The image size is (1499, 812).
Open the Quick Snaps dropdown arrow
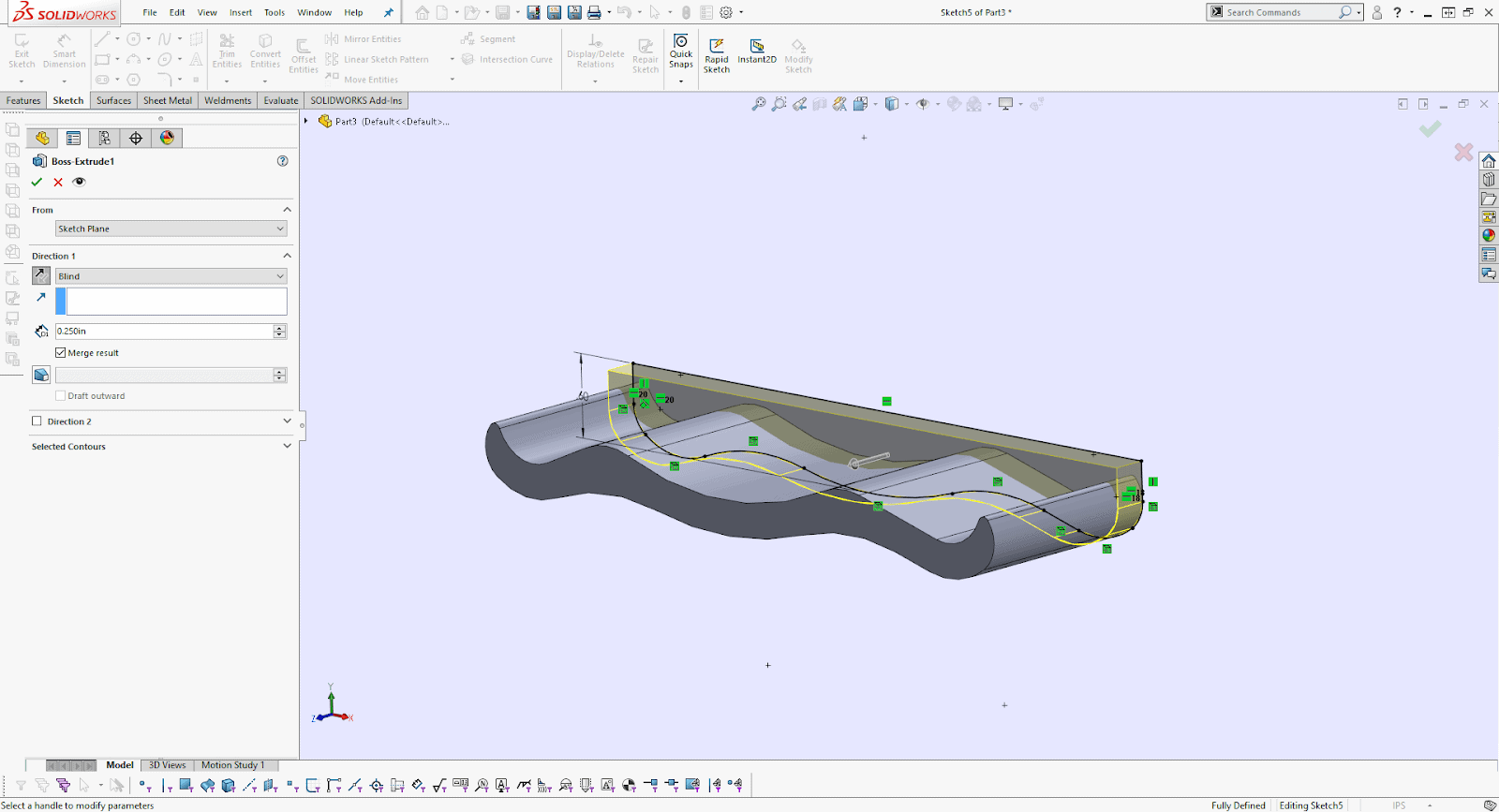(681, 81)
